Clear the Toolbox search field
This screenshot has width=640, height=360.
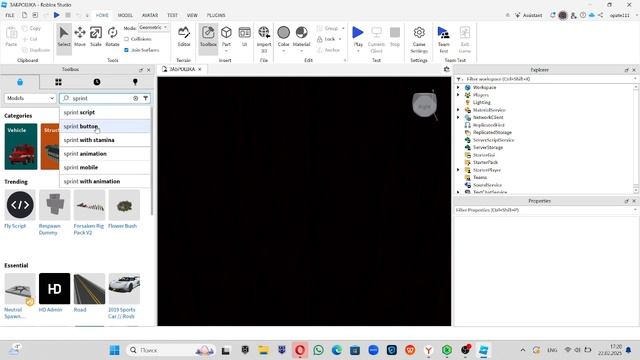136,98
